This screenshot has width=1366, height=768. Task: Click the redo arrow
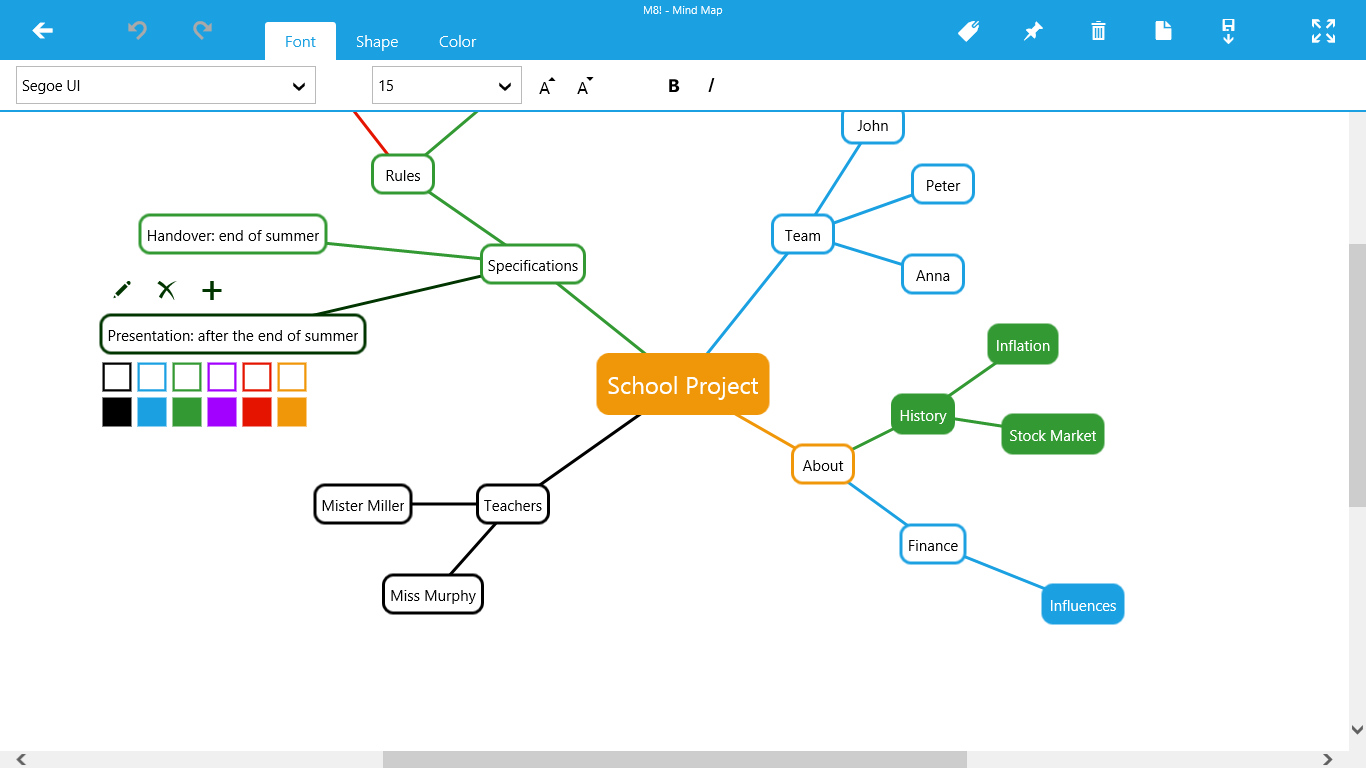tap(202, 31)
